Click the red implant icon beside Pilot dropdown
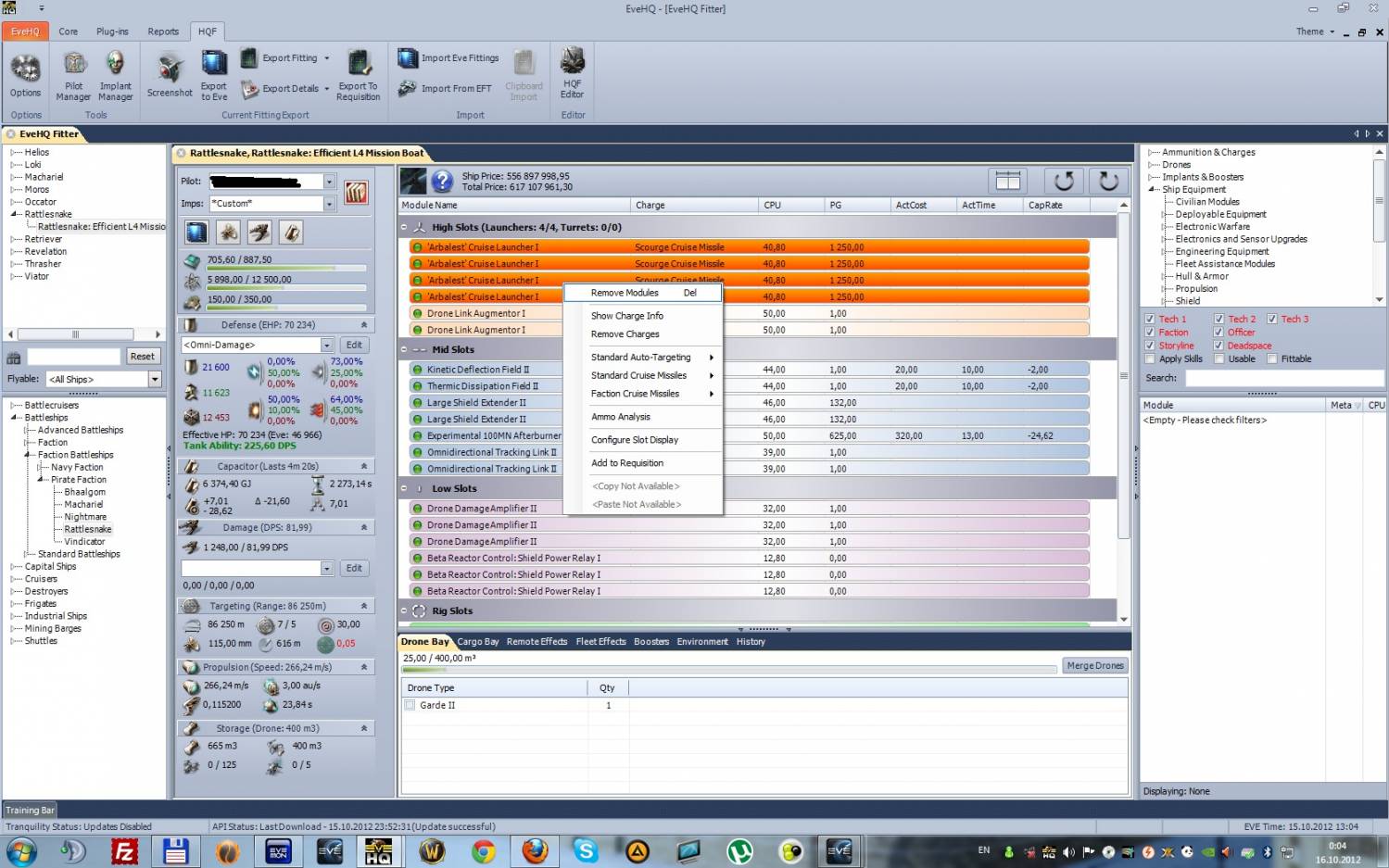The height and width of the screenshot is (868, 1389). (356, 192)
